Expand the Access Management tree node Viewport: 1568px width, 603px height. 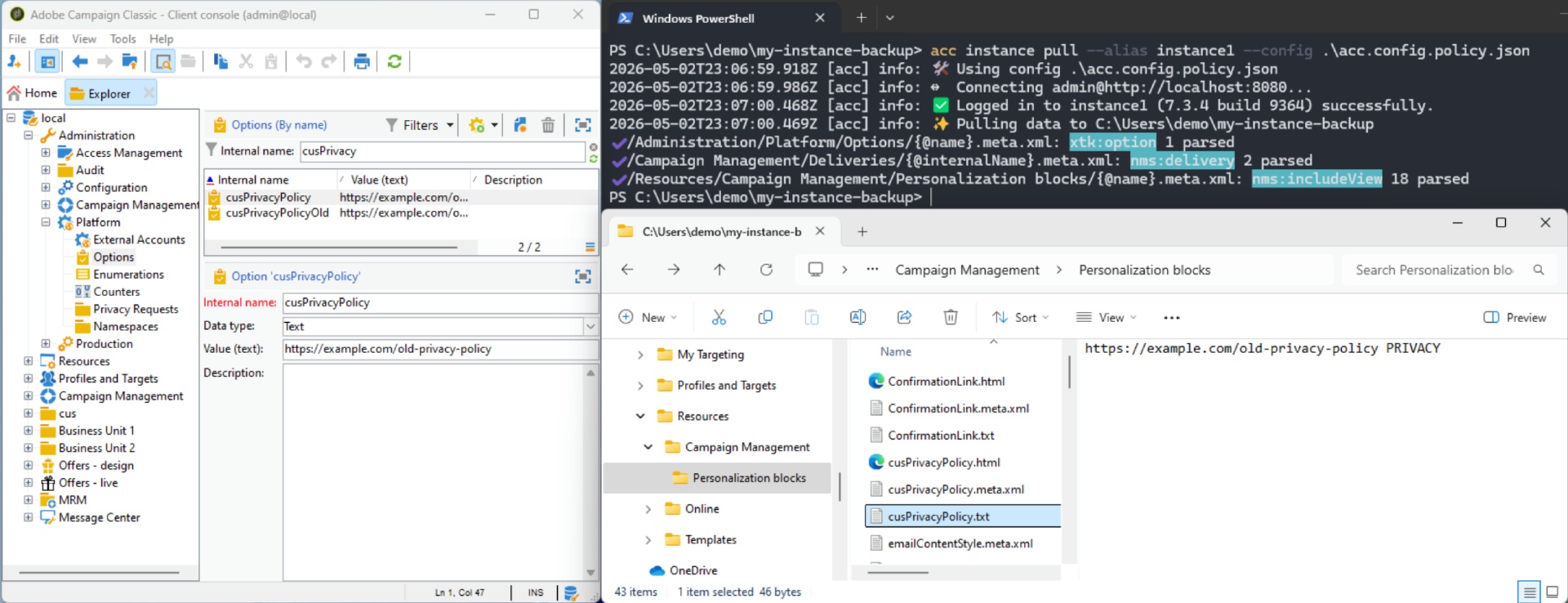click(x=46, y=153)
